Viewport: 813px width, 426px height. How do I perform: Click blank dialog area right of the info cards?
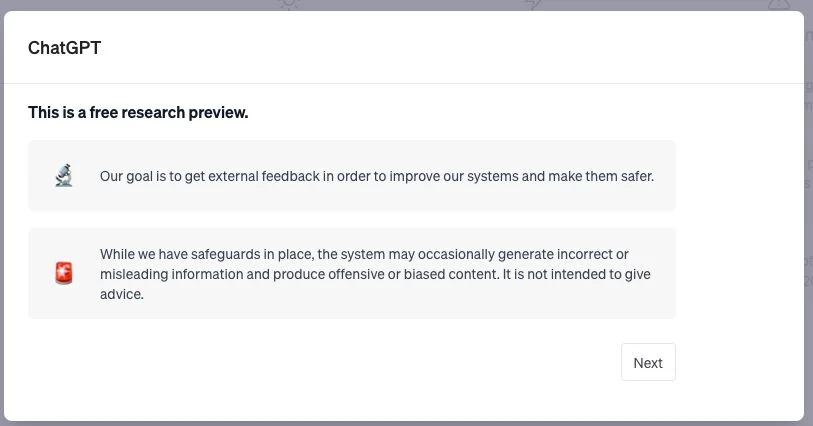point(738,230)
